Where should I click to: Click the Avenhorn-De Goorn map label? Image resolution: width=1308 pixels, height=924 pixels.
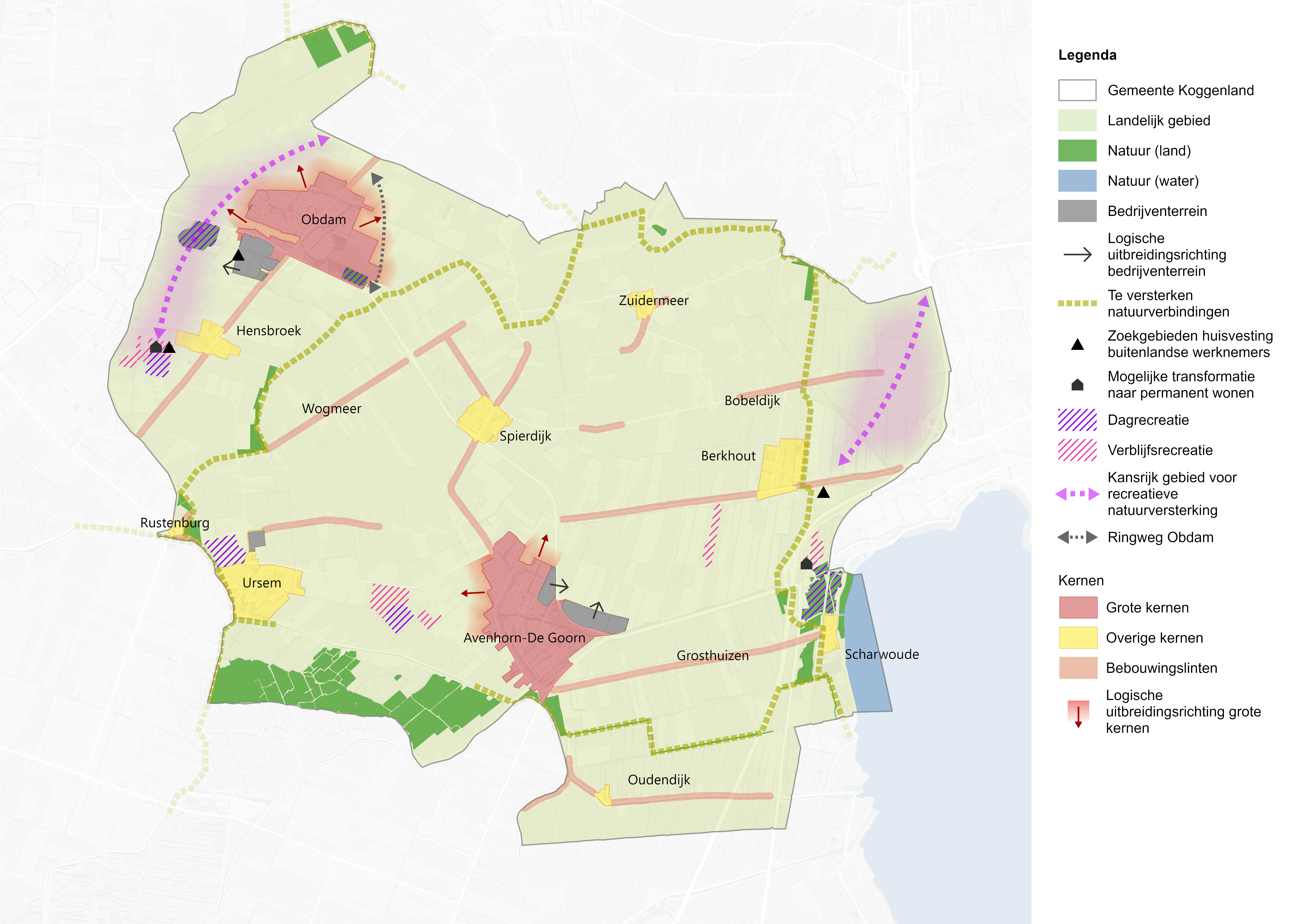524,638
